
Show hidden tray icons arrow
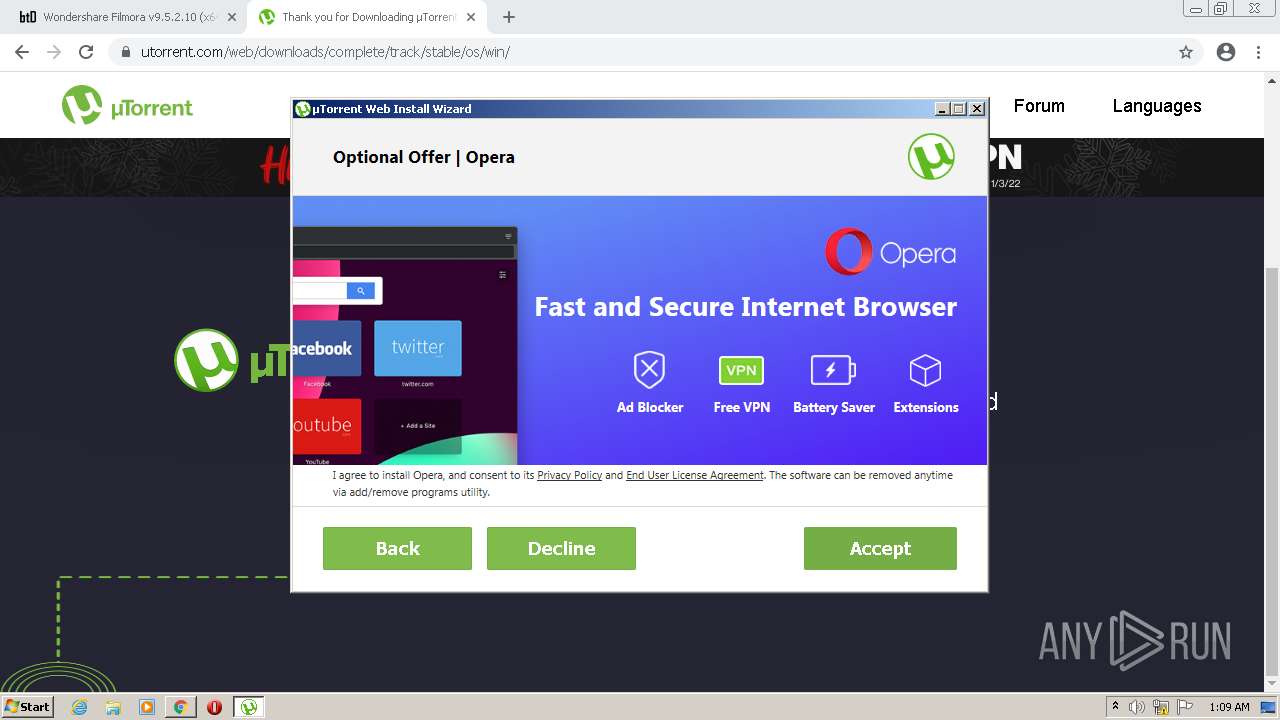click(x=1115, y=707)
